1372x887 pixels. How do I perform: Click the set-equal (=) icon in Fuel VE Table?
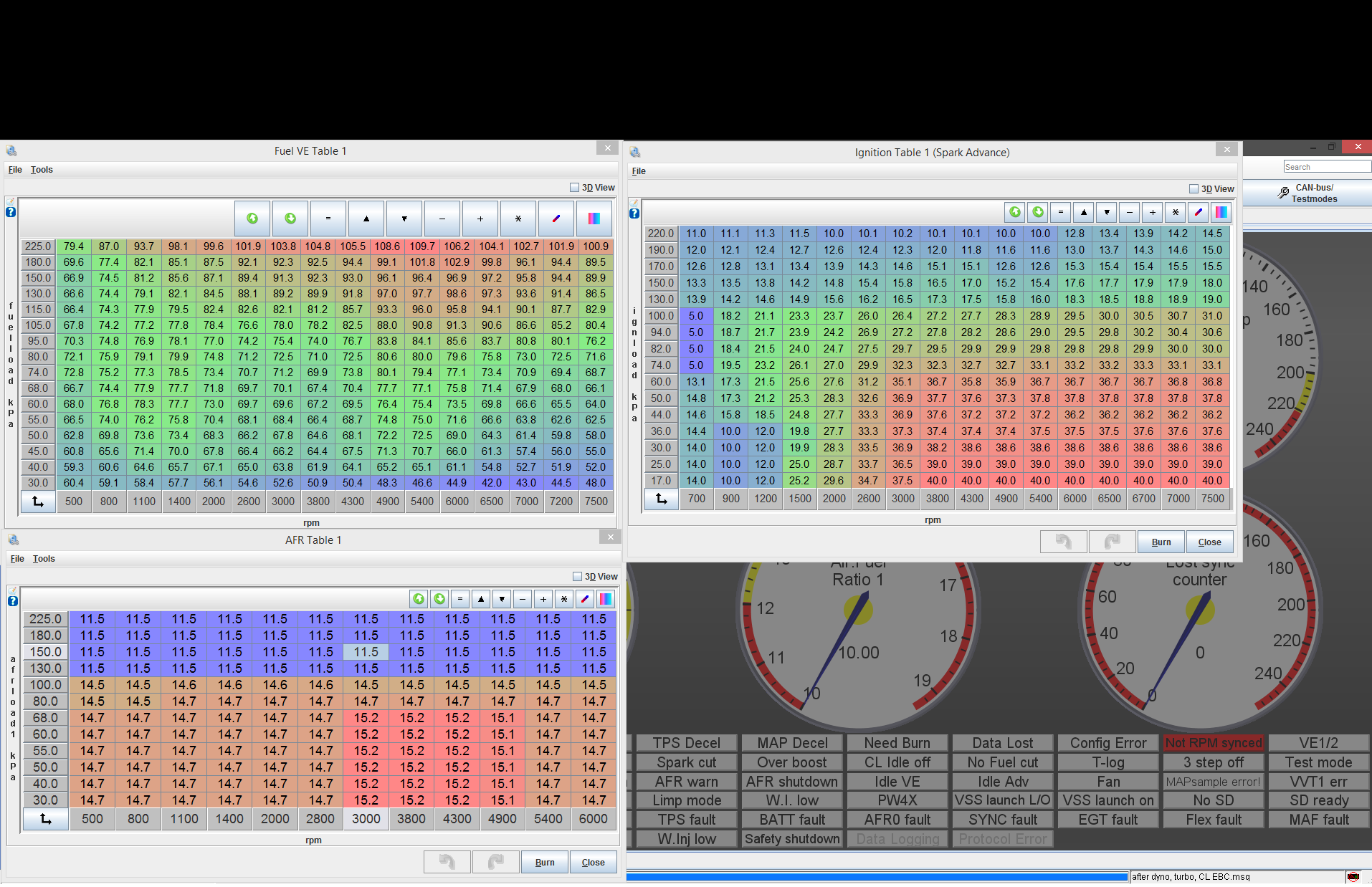[x=328, y=219]
